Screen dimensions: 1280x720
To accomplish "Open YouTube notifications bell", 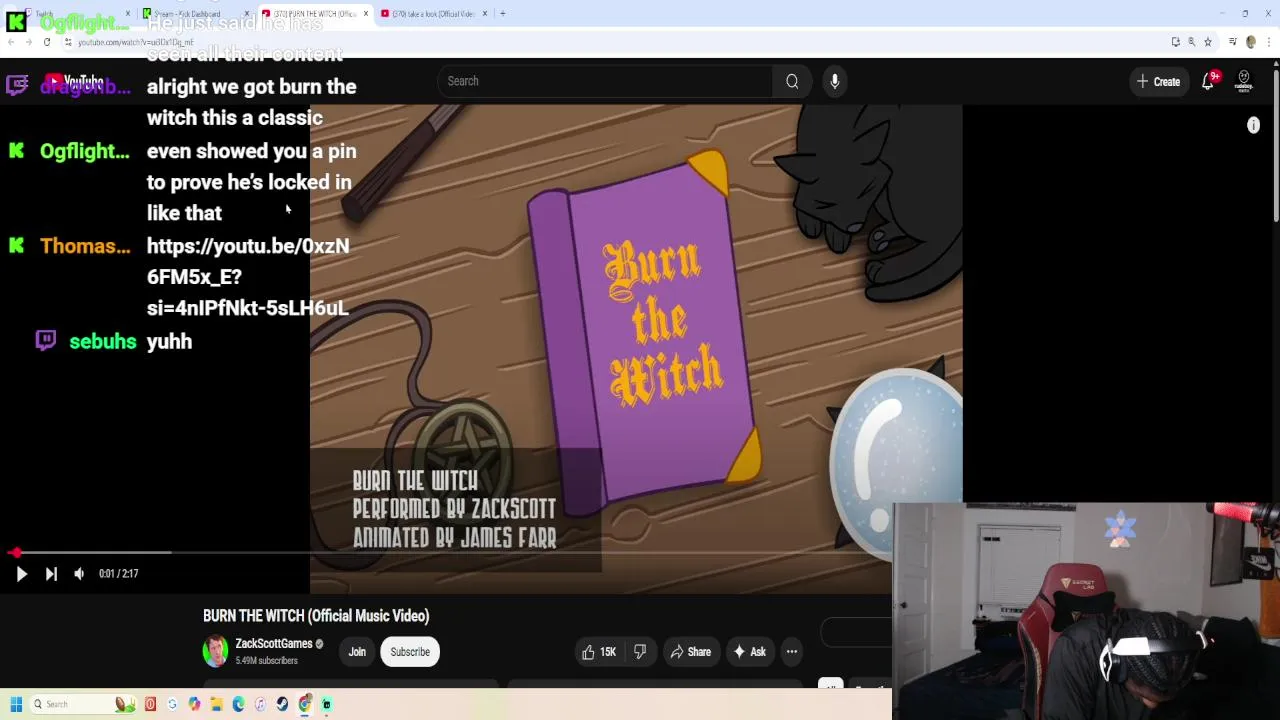I will point(1208,82).
